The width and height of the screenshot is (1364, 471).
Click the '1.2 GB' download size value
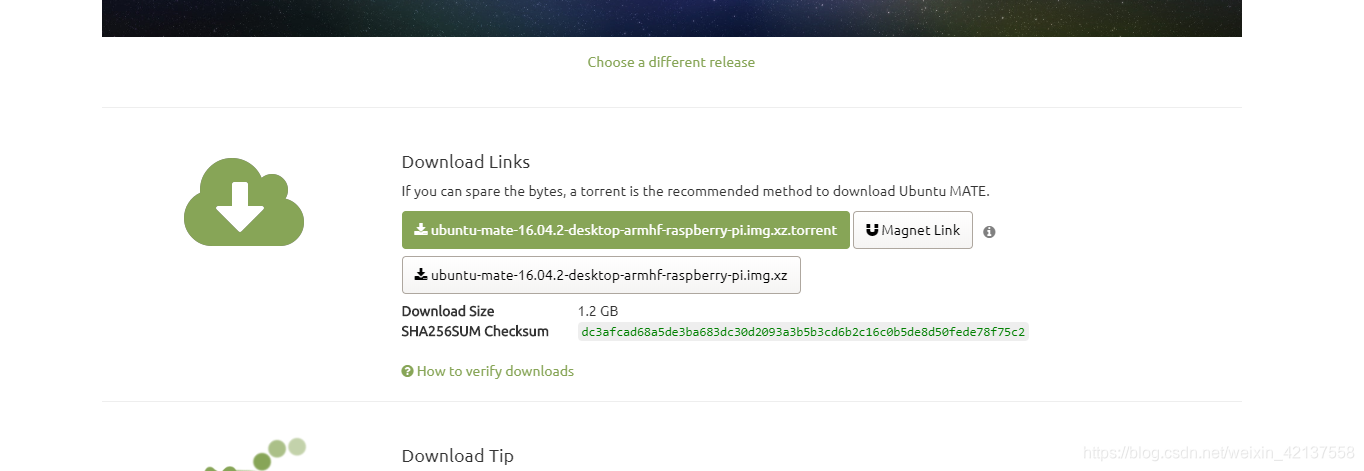point(598,311)
